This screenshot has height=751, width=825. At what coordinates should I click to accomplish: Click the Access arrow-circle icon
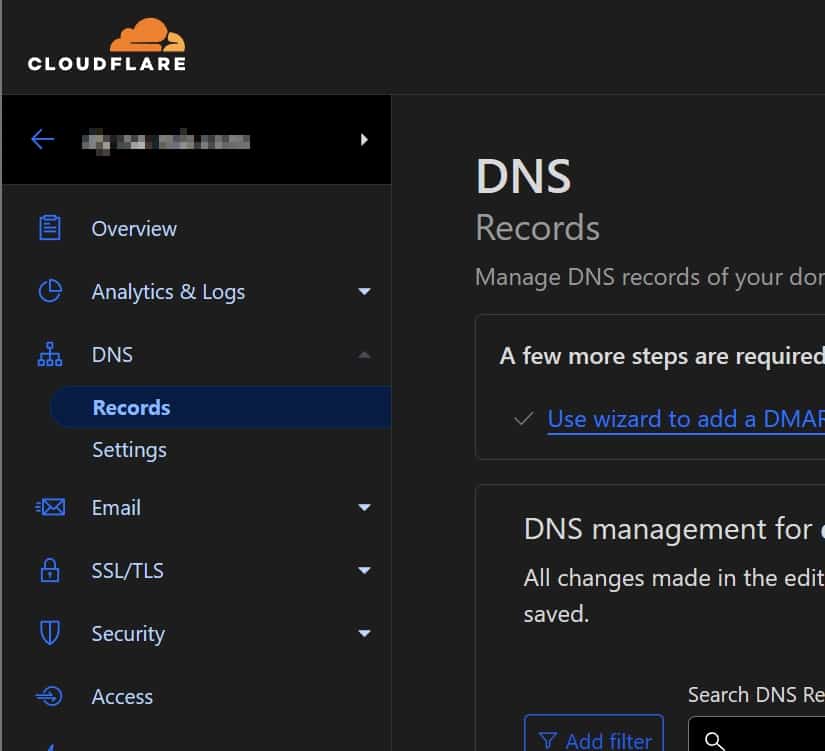tap(49, 697)
